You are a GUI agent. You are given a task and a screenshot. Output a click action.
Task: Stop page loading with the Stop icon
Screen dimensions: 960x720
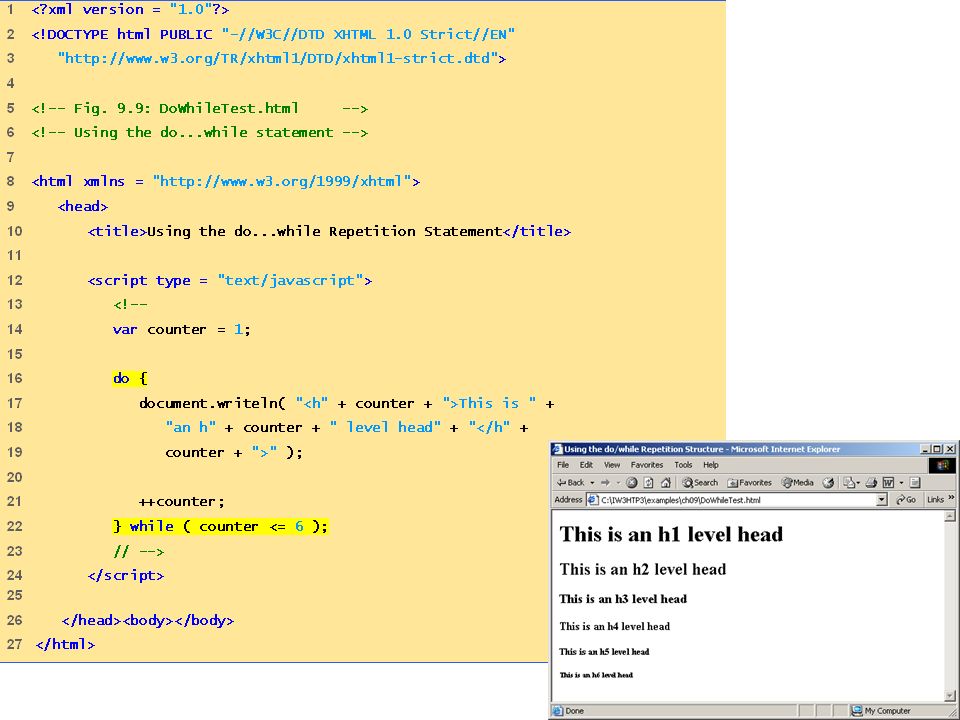pos(632,482)
